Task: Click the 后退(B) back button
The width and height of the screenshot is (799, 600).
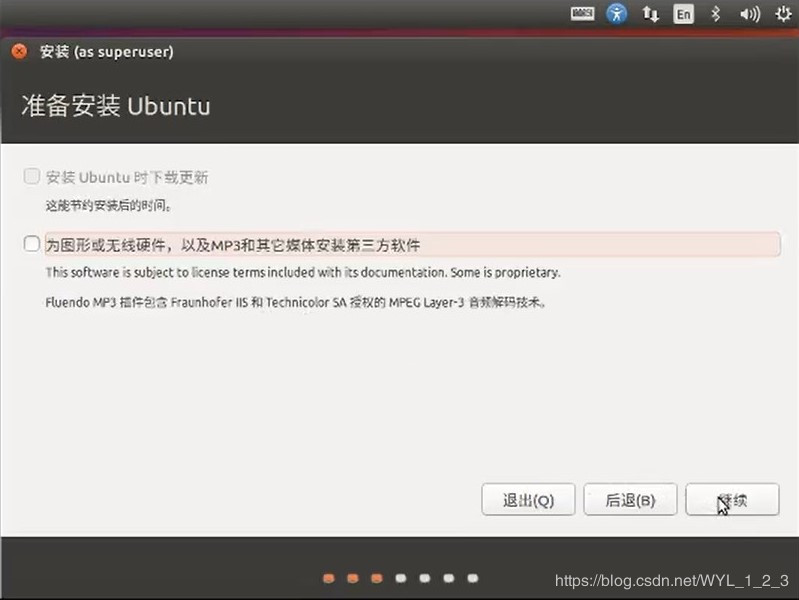Action: pos(630,500)
